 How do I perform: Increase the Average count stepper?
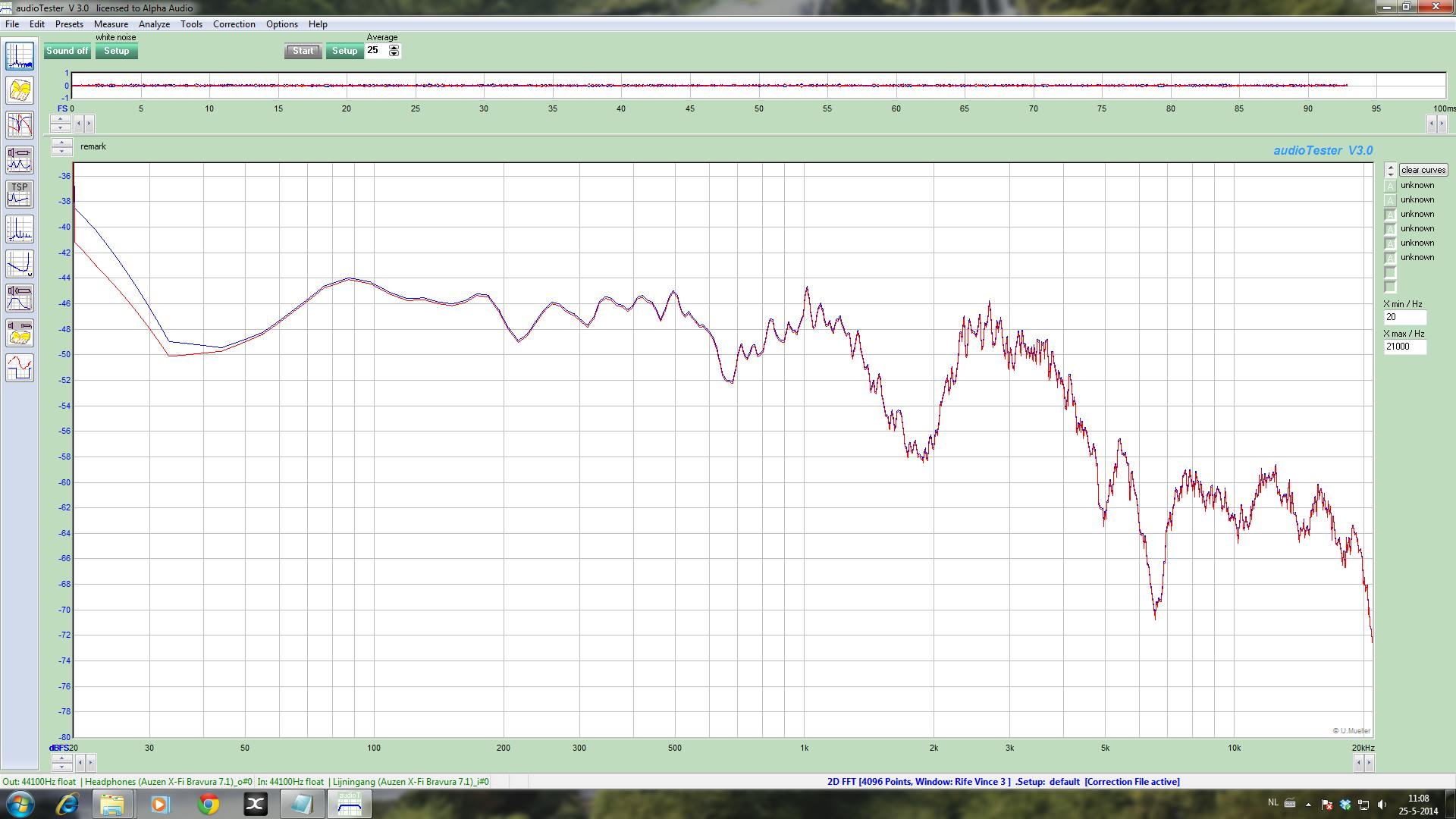pyautogui.click(x=394, y=48)
